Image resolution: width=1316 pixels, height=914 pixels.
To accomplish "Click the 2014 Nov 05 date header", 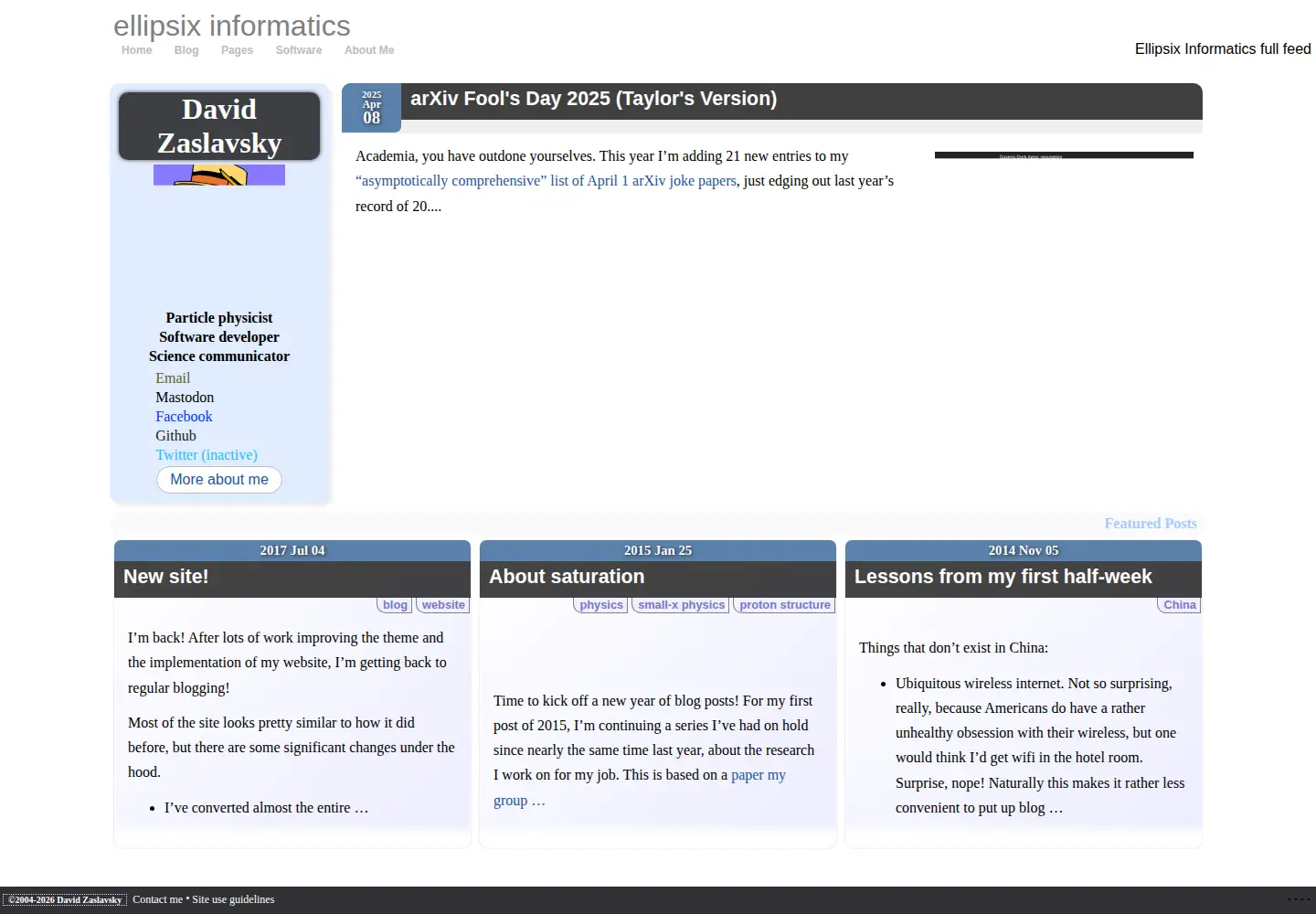I will 1024,550.
